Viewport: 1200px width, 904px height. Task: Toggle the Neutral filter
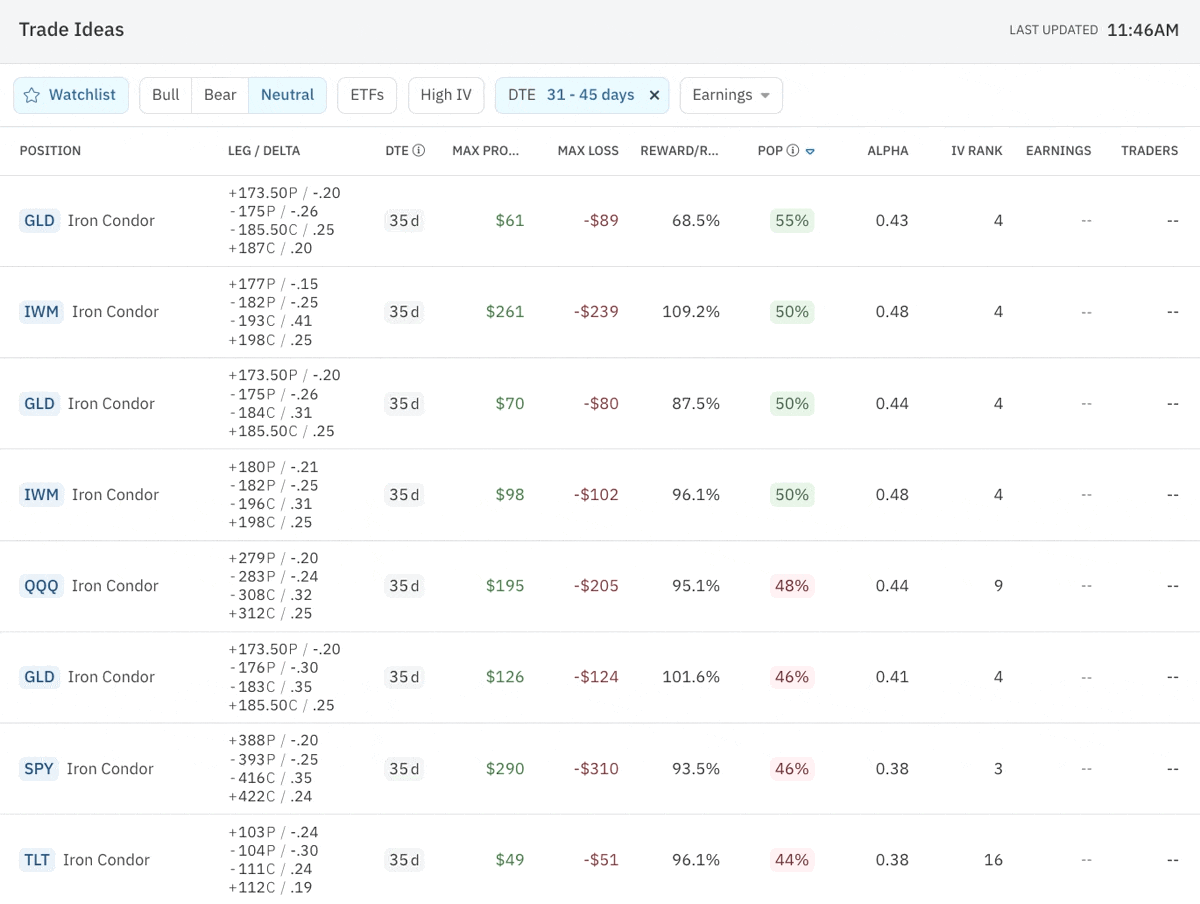tap(287, 95)
